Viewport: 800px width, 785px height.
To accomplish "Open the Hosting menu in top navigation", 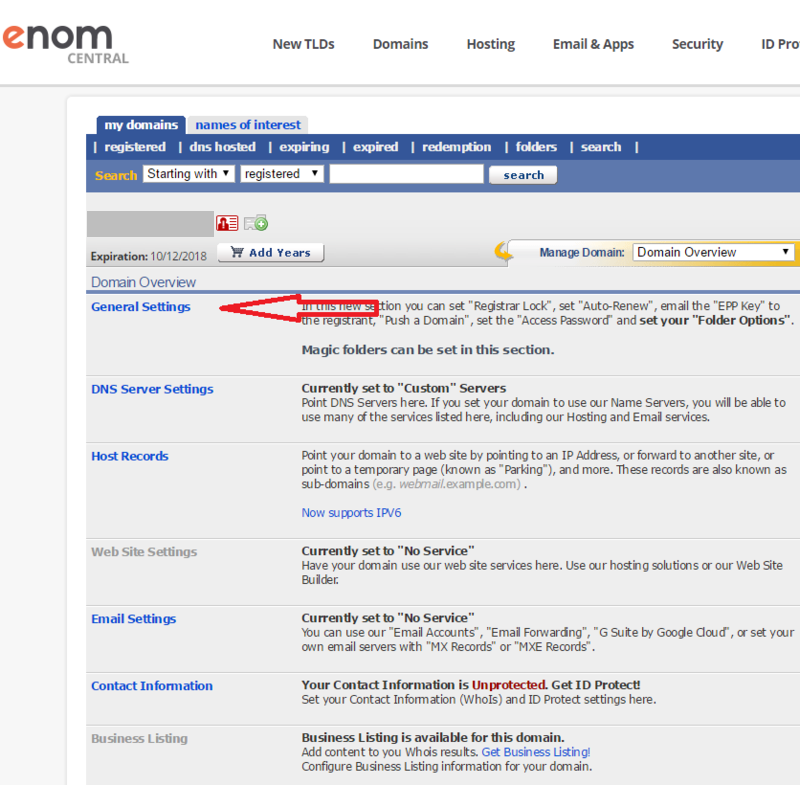I will 490,44.
